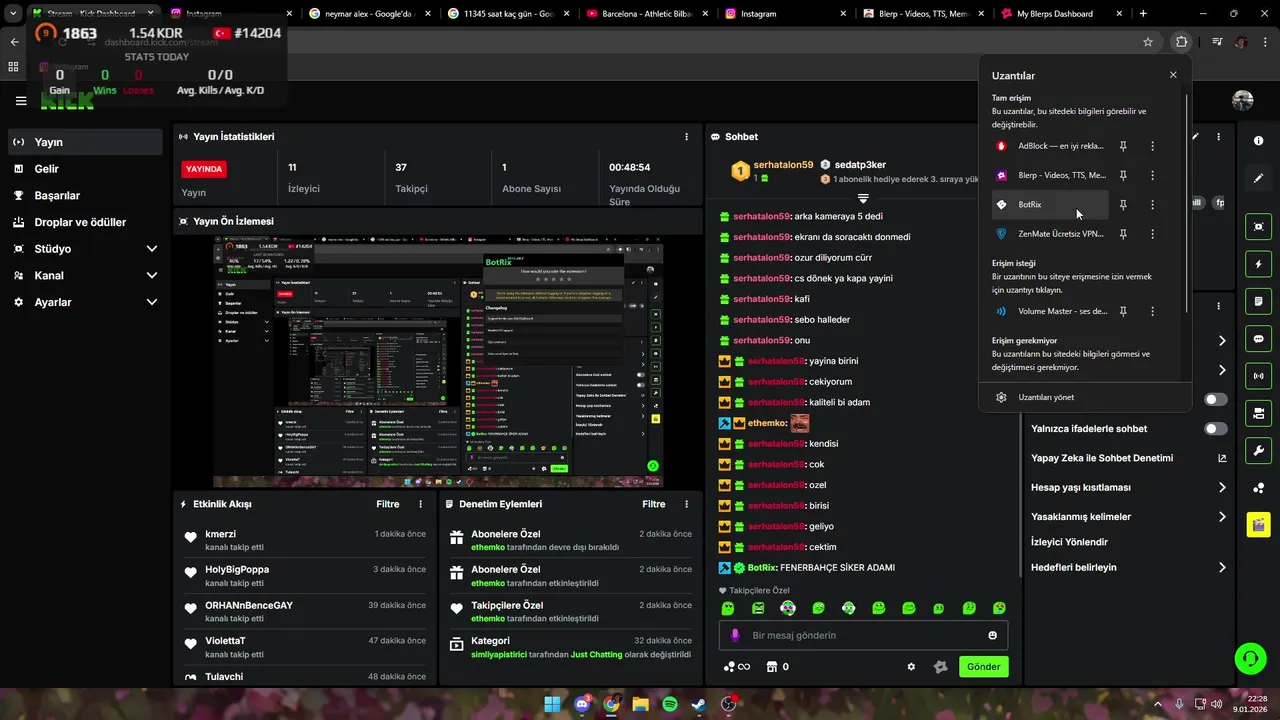Open emoji picker in message box
The width and height of the screenshot is (1280, 720).
[992, 635]
